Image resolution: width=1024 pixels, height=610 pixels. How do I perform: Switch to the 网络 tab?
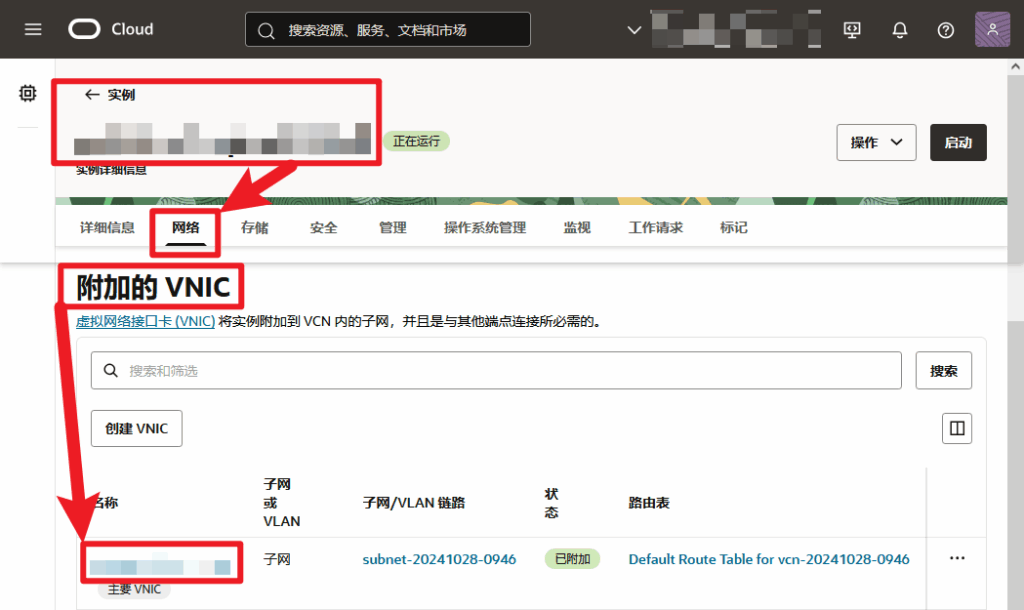pyautogui.click(x=185, y=227)
